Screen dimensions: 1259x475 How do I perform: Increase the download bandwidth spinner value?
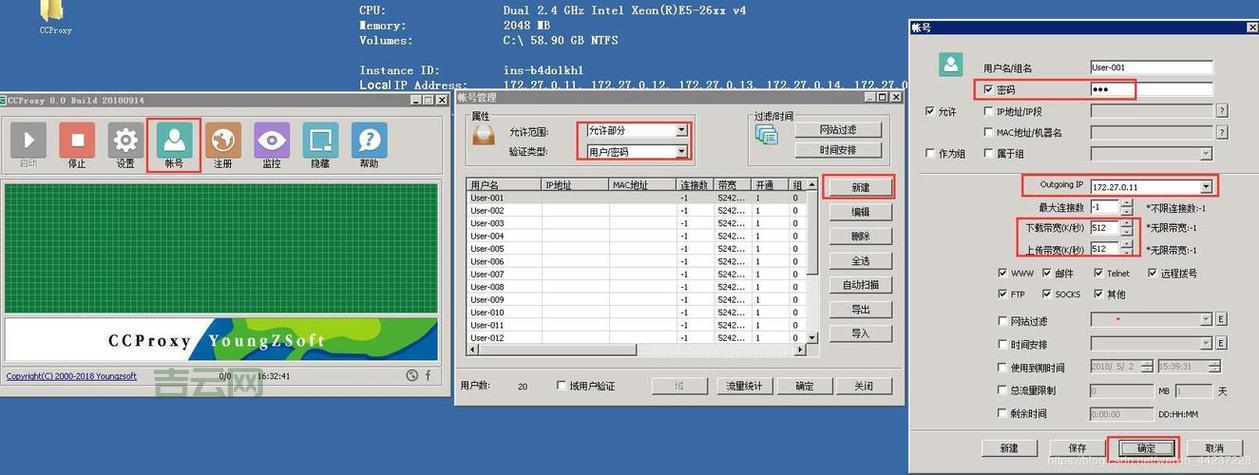[x=1127, y=223]
